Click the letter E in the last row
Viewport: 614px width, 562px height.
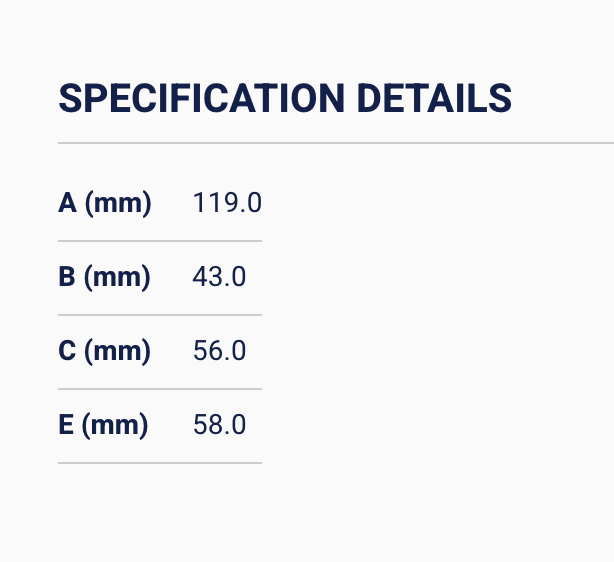pos(67,425)
